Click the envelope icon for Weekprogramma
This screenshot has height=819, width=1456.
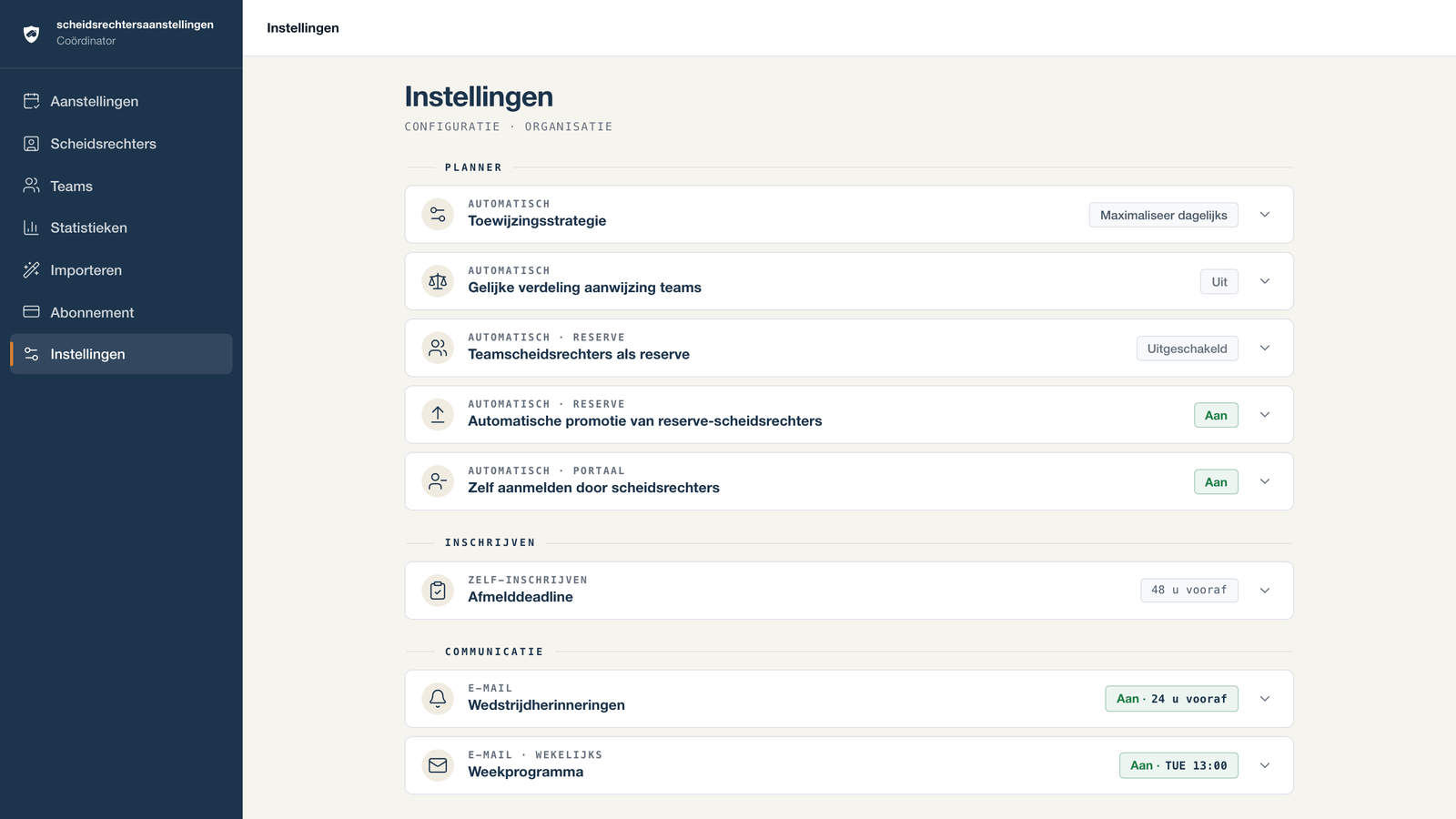pos(438,765)
